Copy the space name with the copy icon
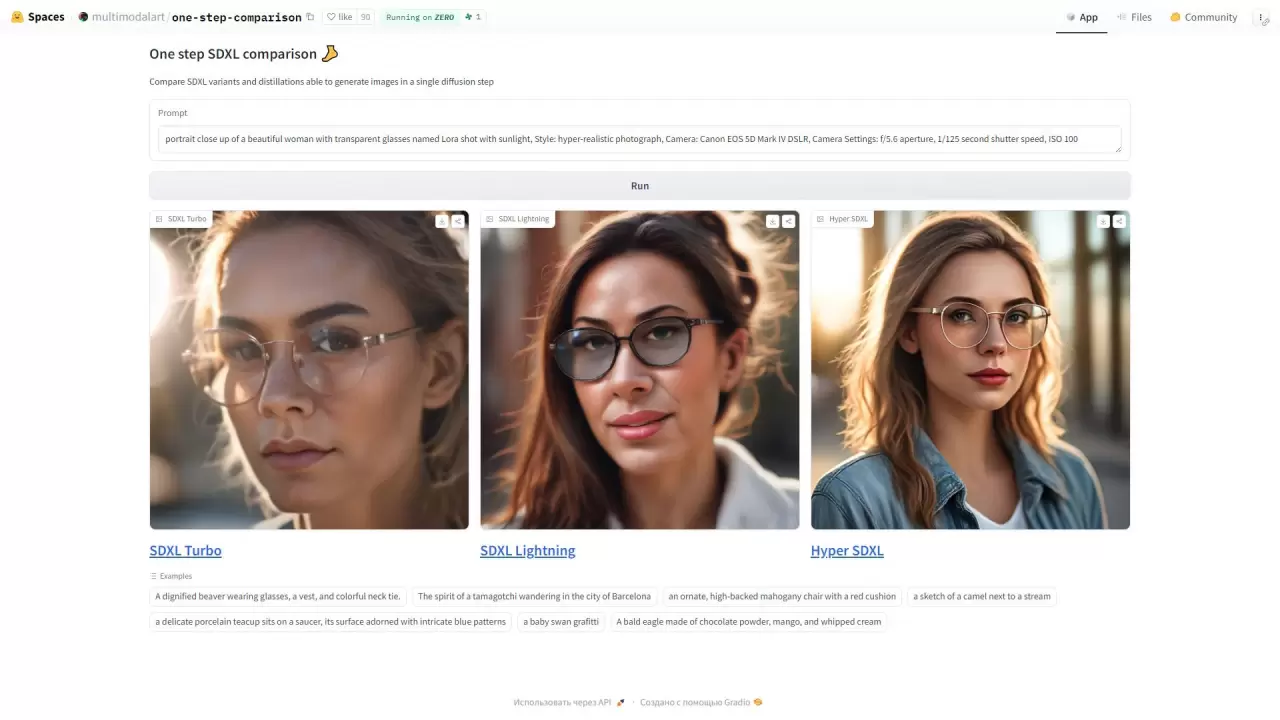 [310, 17]
